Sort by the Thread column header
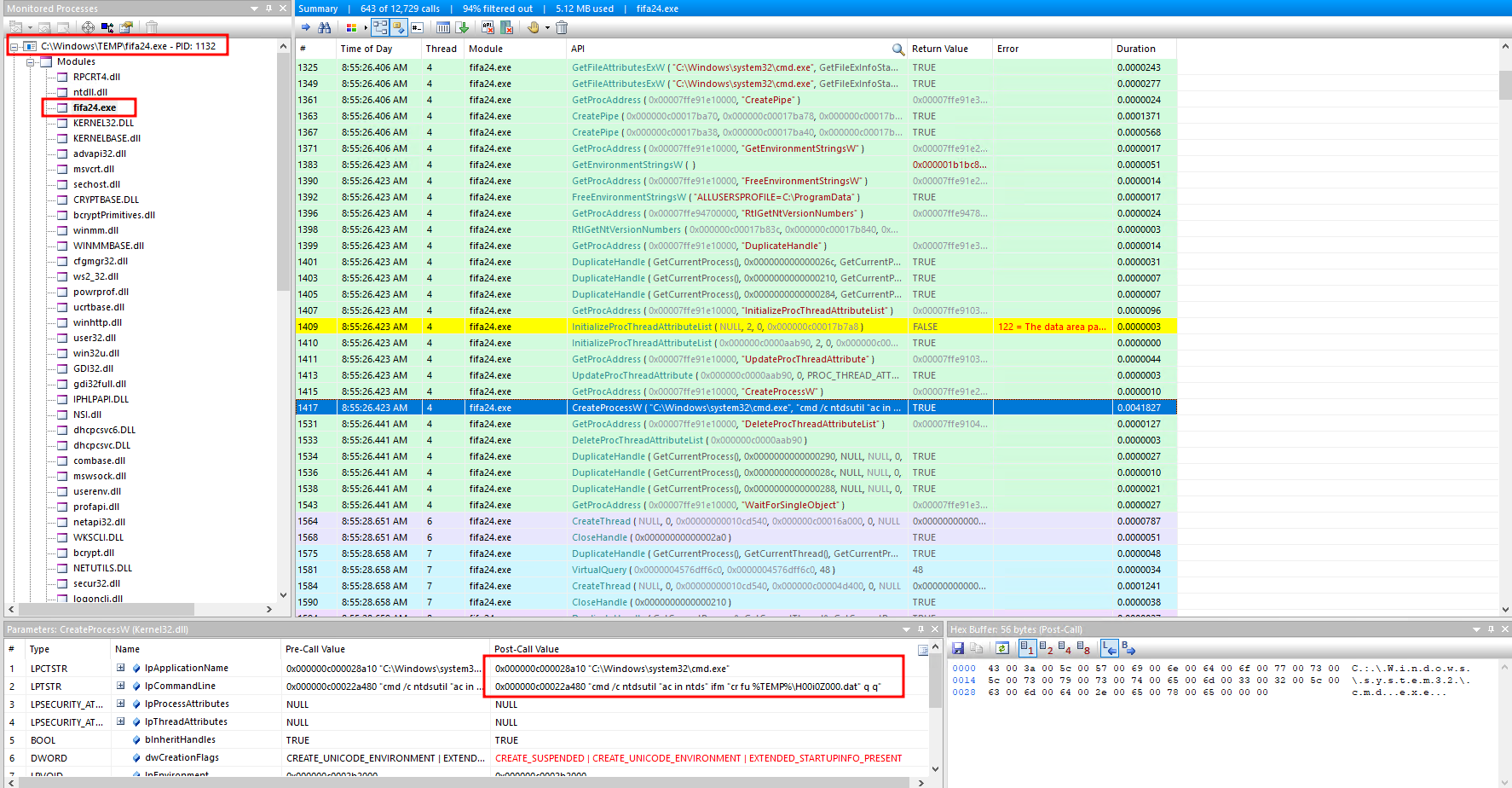1512x788 pixels. [443, 49]
